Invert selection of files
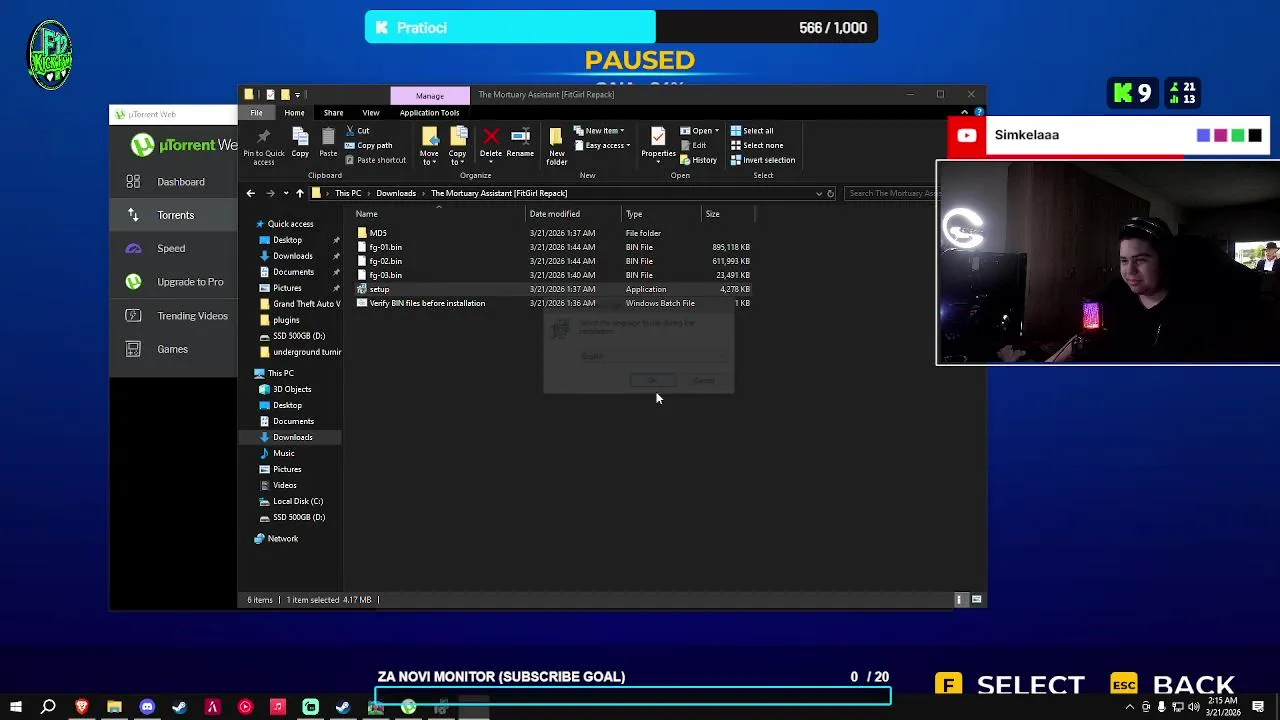The height and width of the screenshot is (720, 1280). 763,160
